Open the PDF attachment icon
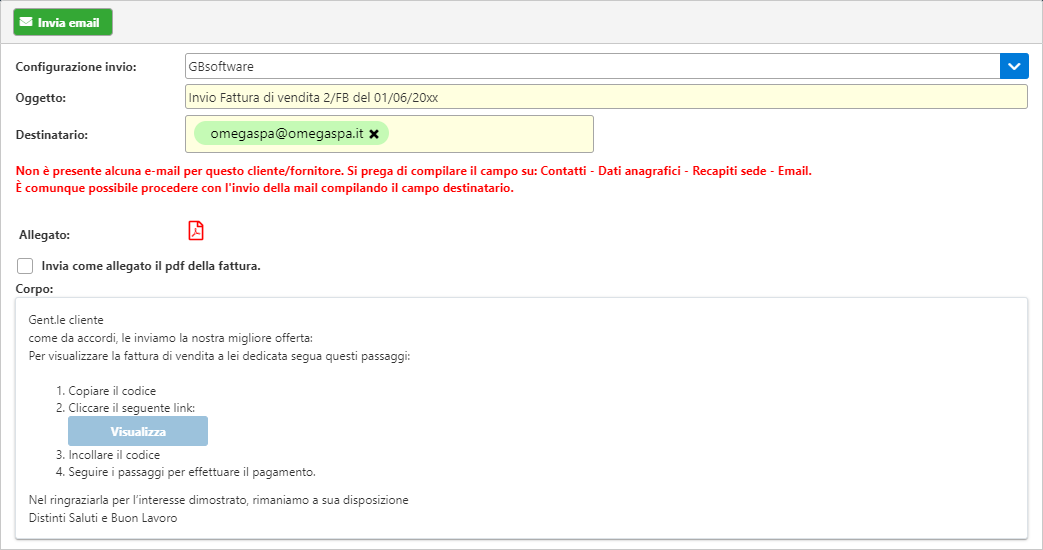 (196, 231)
